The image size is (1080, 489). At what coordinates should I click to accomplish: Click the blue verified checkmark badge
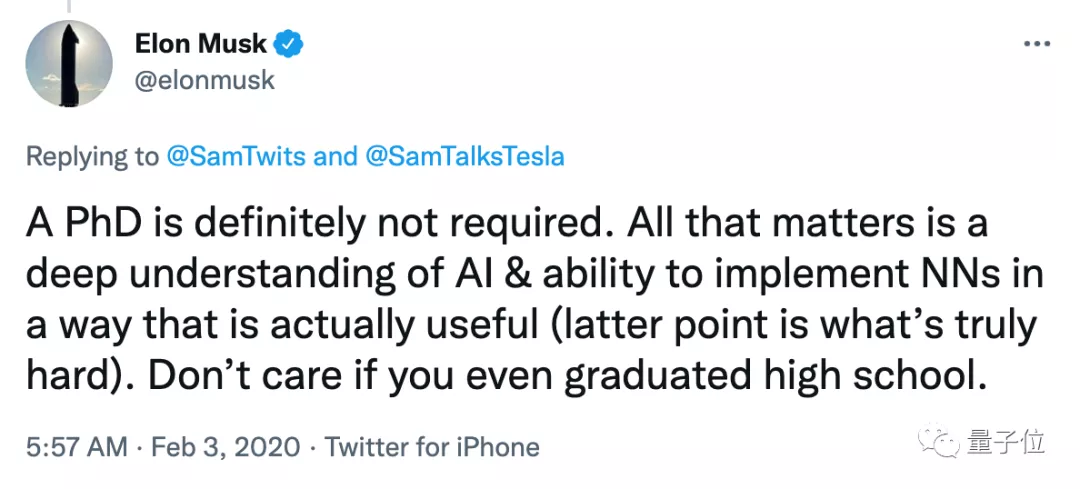[291, 44]
